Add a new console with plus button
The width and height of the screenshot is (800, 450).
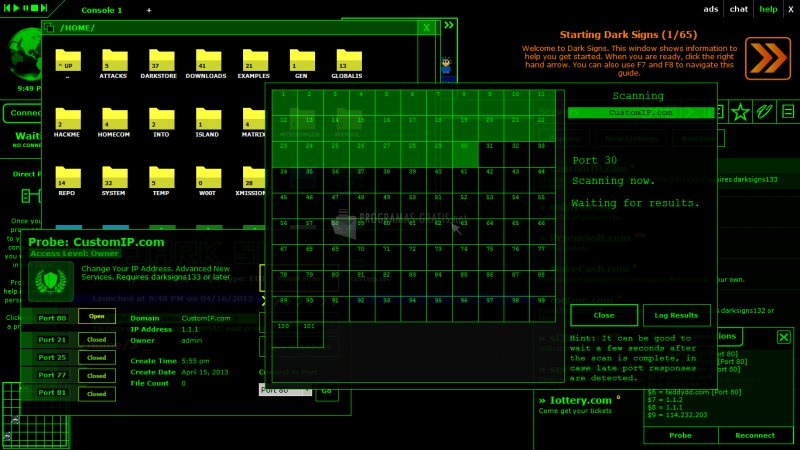(149, 10)
